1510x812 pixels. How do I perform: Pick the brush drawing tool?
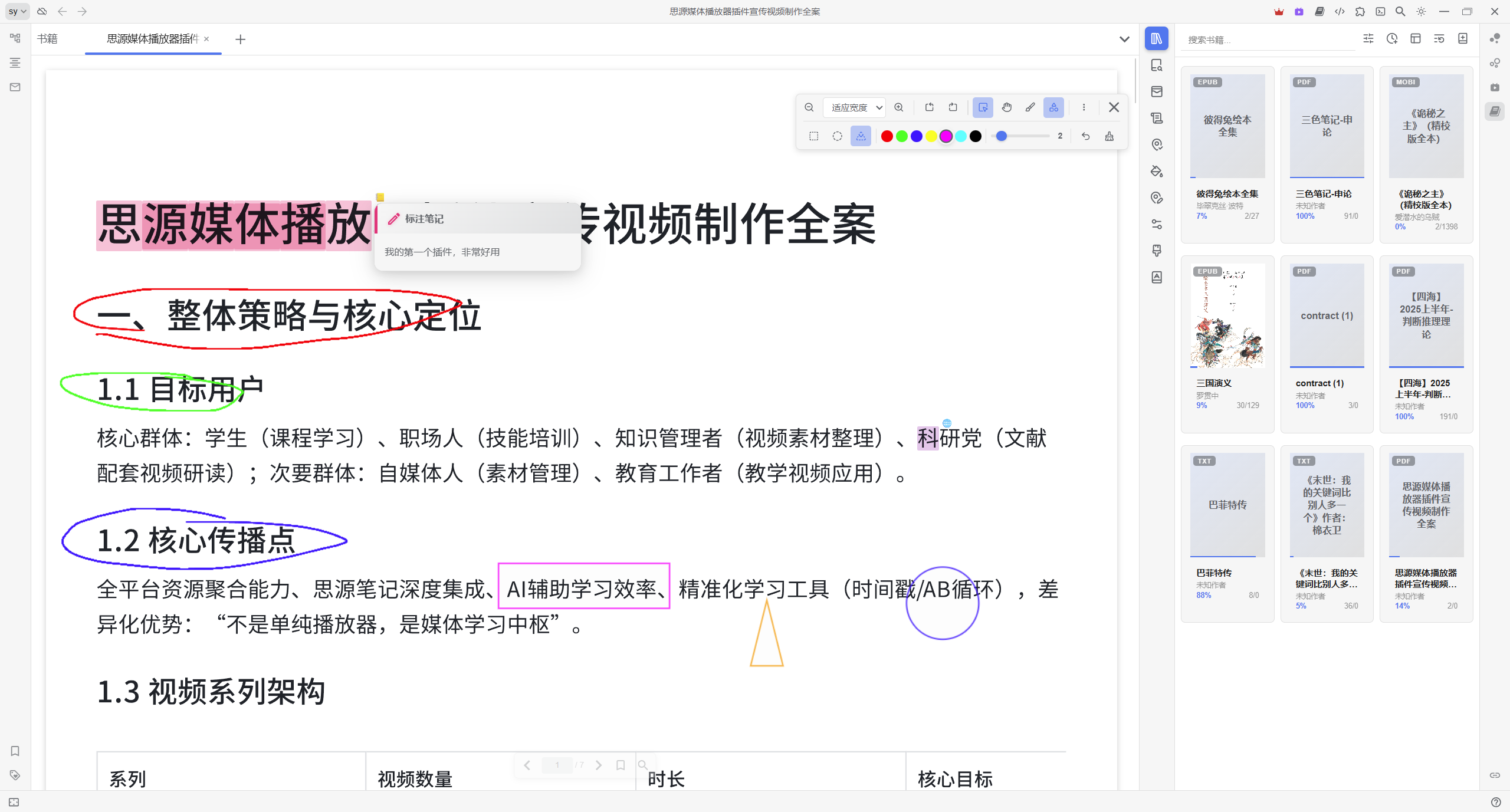[x=1030, y=107]
